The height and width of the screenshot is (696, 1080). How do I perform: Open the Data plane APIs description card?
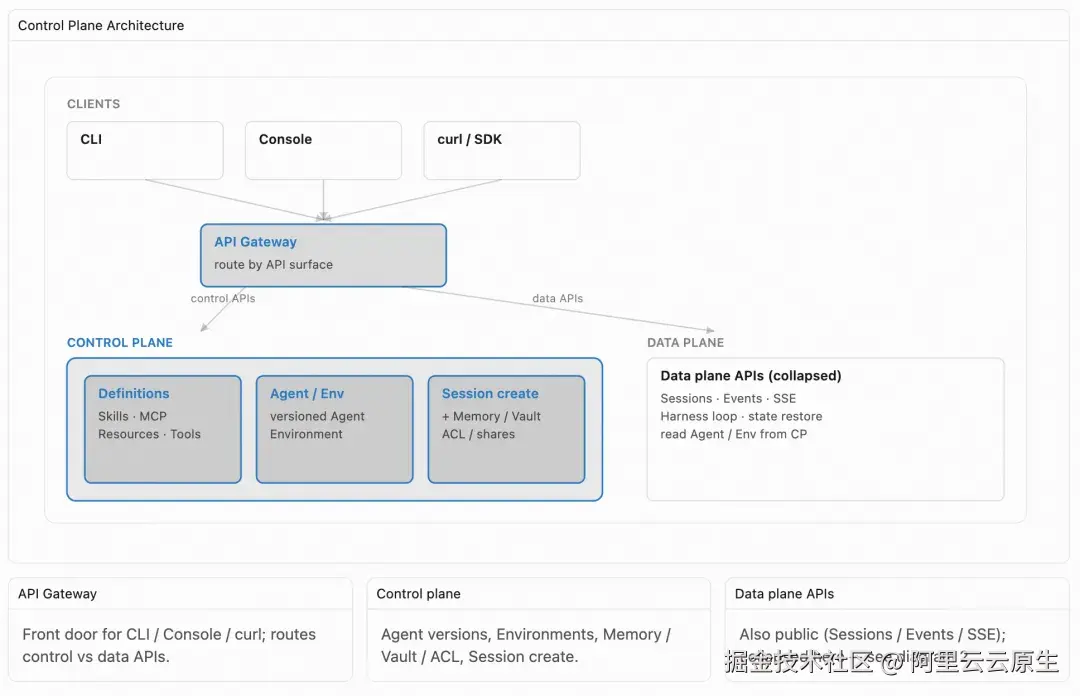point(897,630)
